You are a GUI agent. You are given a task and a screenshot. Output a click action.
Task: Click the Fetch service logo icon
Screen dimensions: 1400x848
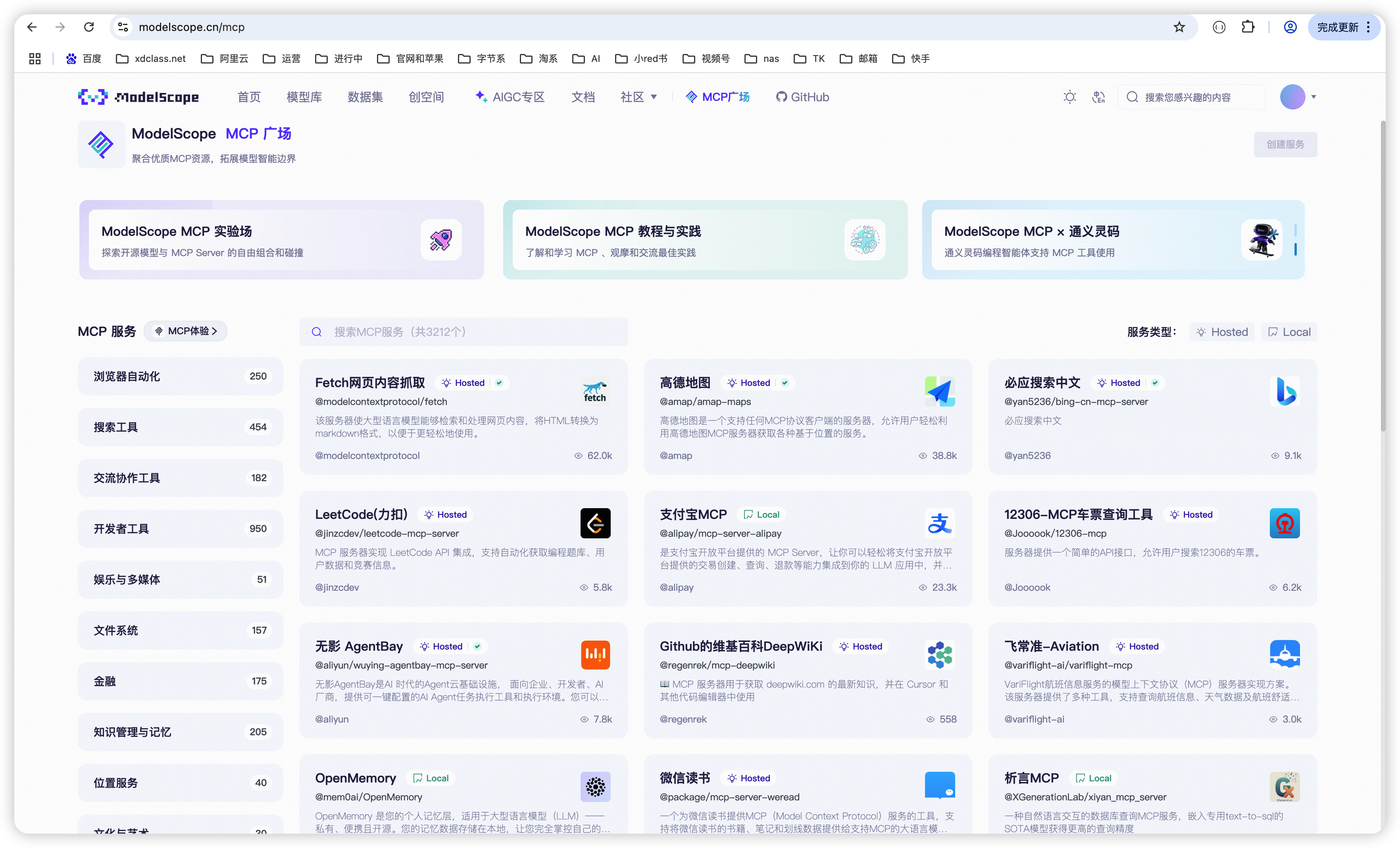pos(595,391)
